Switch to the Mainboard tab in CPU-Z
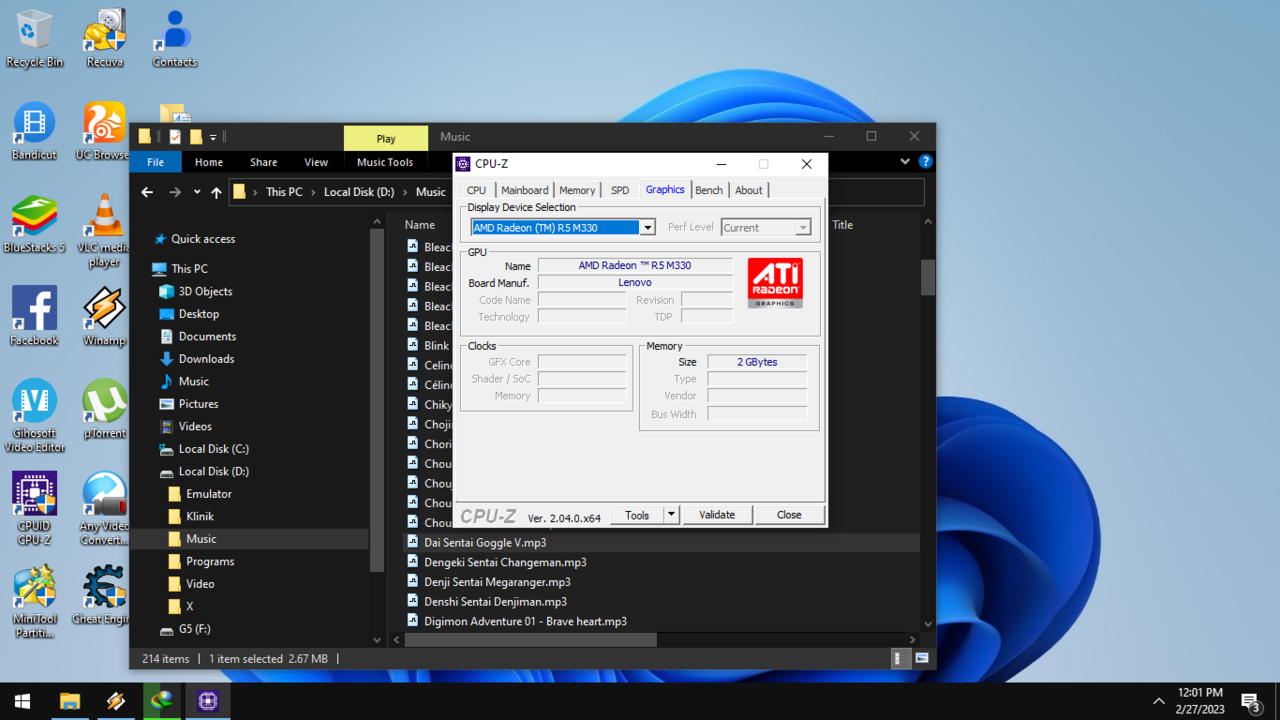This screenshot has width=1280, height=720. coord(525,190)
